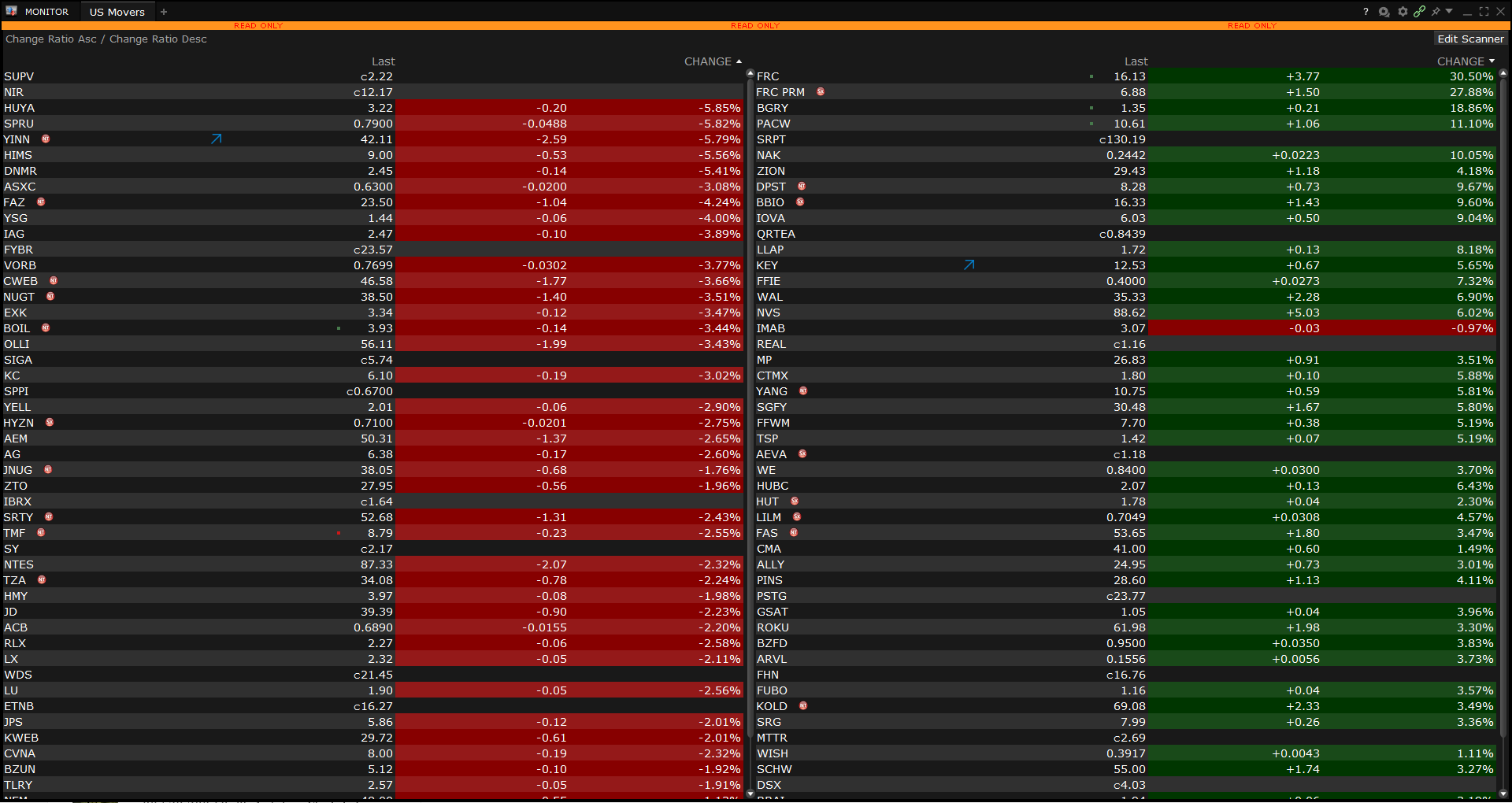
Task: Click red info badge next to NUGT
Action: (50, 296)
